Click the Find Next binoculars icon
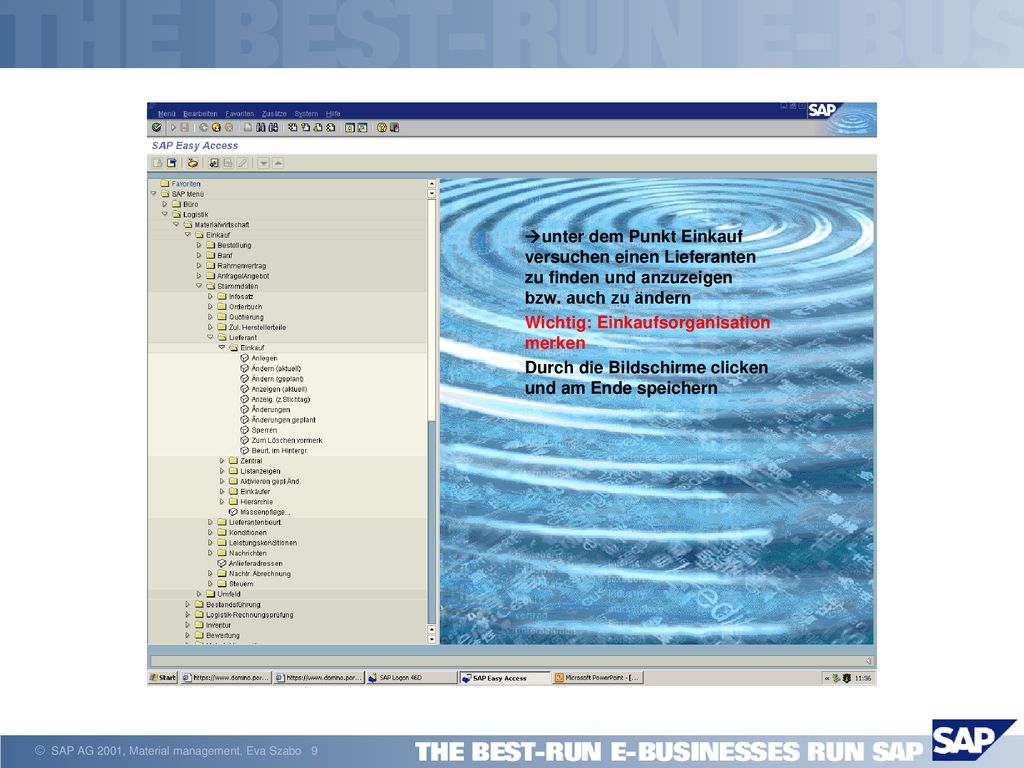This screenshot has width=1024, height=768. pos(273,127)
